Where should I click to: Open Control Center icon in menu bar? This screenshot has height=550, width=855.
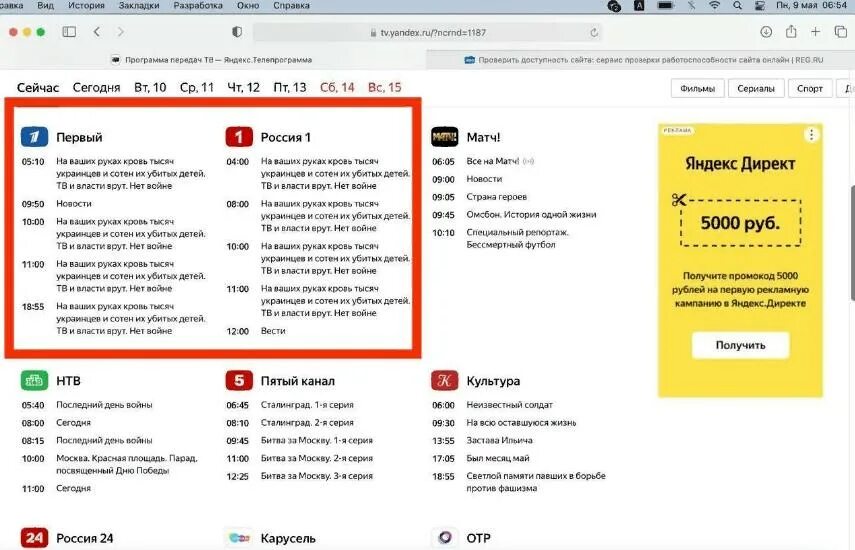pyautogui.click(x=760, y=5)
